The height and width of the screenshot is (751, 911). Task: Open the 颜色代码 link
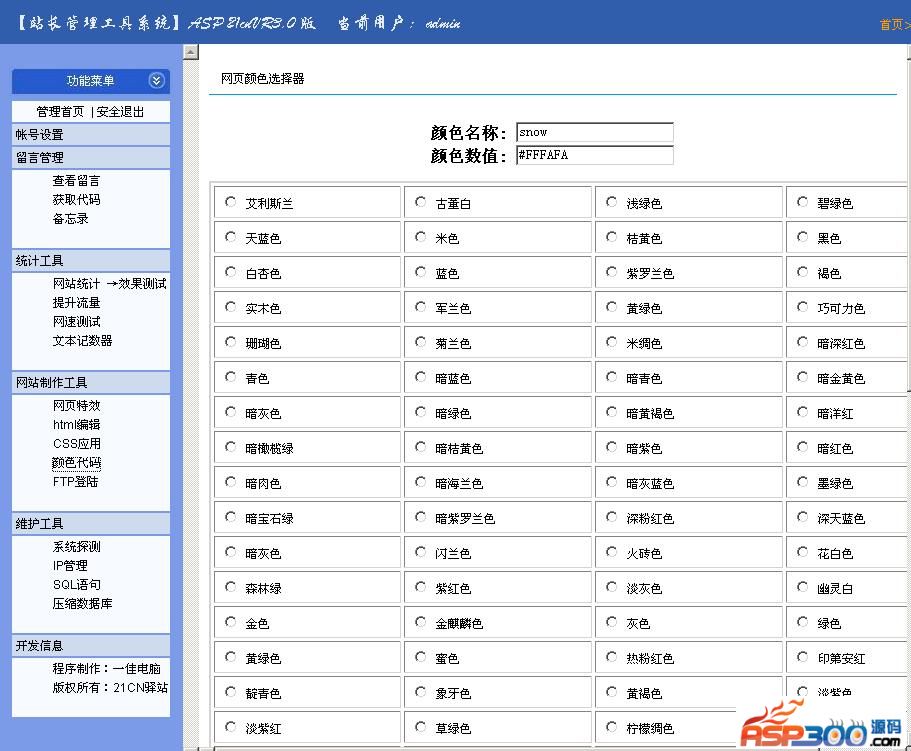[76, 463]
